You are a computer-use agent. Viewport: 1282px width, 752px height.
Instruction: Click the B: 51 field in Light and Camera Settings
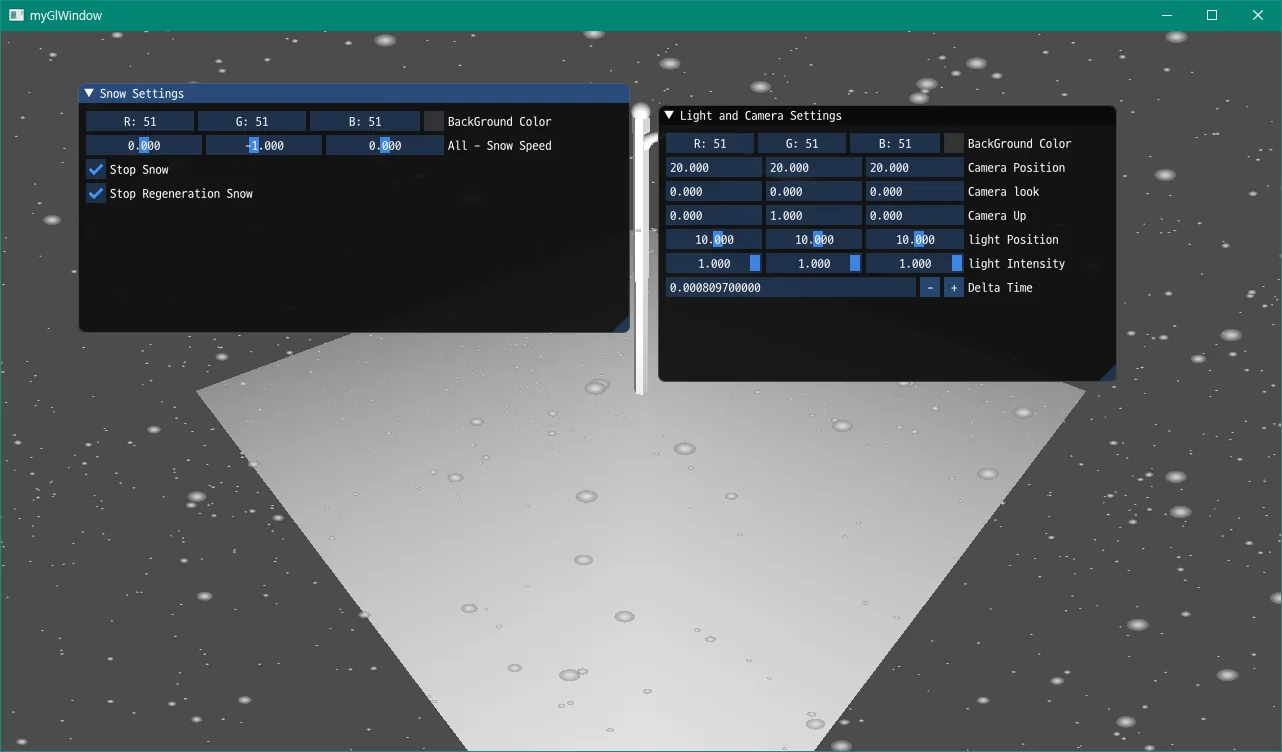(x=895, y=143)
